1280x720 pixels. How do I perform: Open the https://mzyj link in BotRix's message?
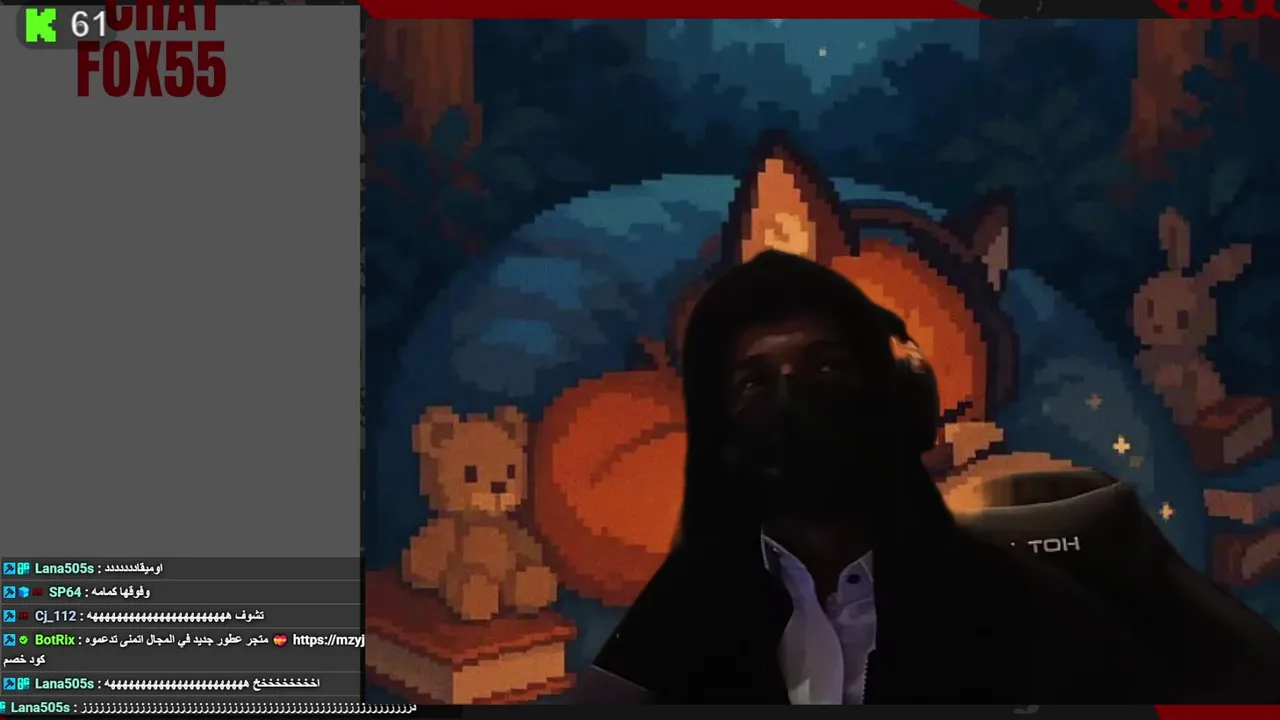[328, 640]
